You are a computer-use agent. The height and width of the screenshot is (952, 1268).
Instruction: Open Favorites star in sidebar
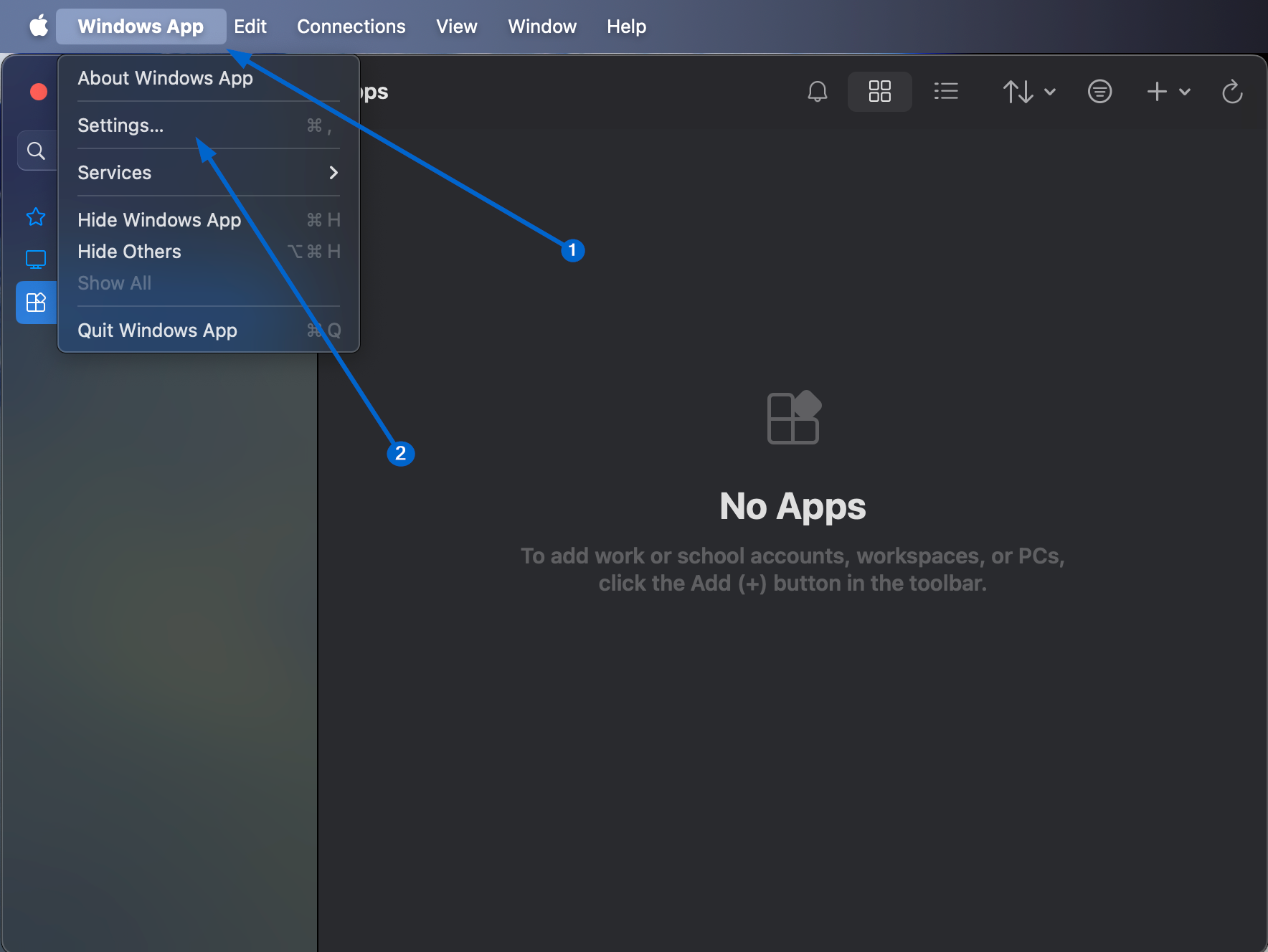pos(36,216)
